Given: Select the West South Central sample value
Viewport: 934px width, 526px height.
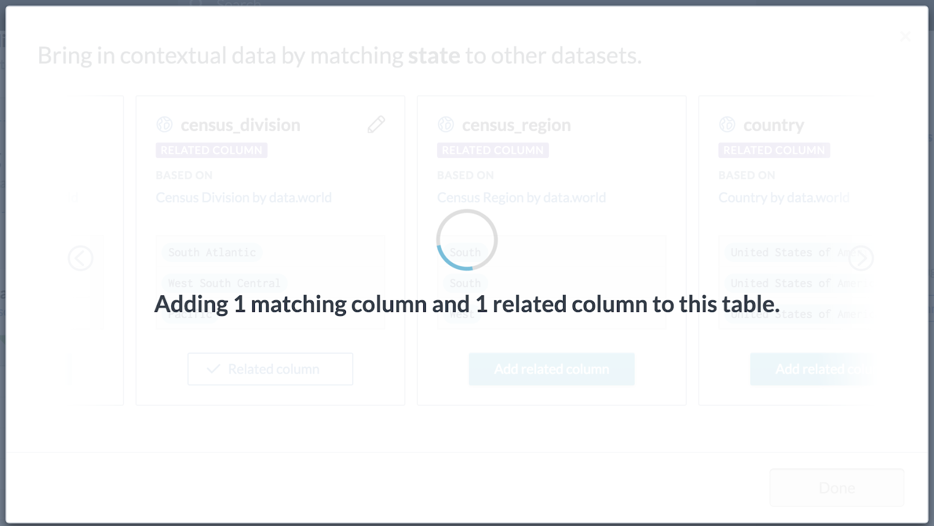Looking at the screenshot, I should point(224,283).
